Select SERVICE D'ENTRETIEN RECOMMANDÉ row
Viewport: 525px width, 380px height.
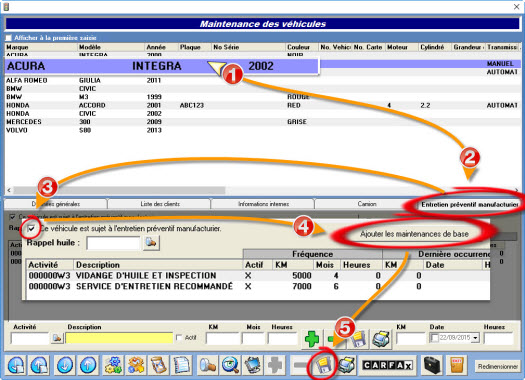pyautogui.click(x=258, y=286)
